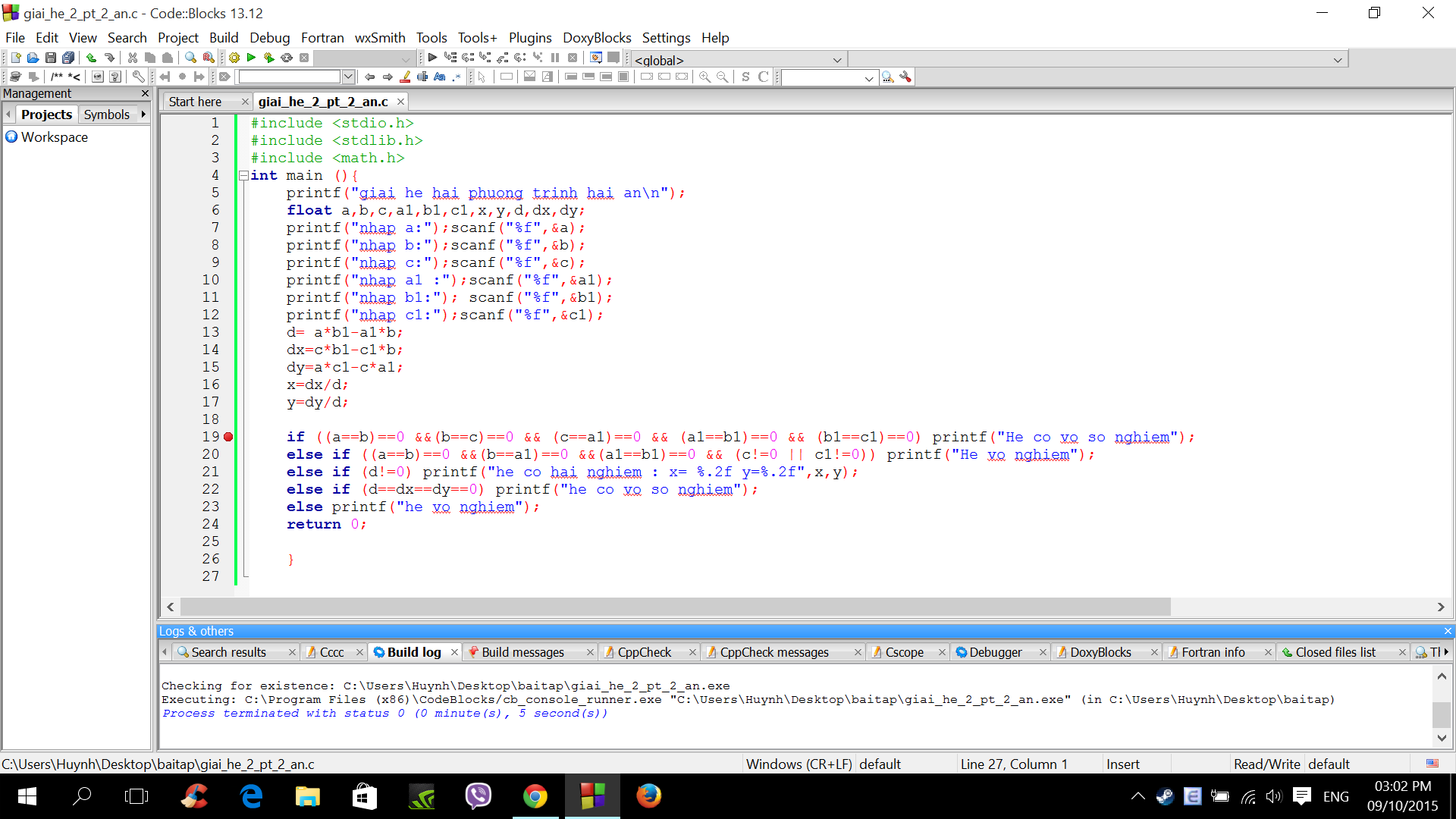Viewport: 1456px width, 819px height.
Task: Click the Rebuild icon
Action: (x=287, y=58)
